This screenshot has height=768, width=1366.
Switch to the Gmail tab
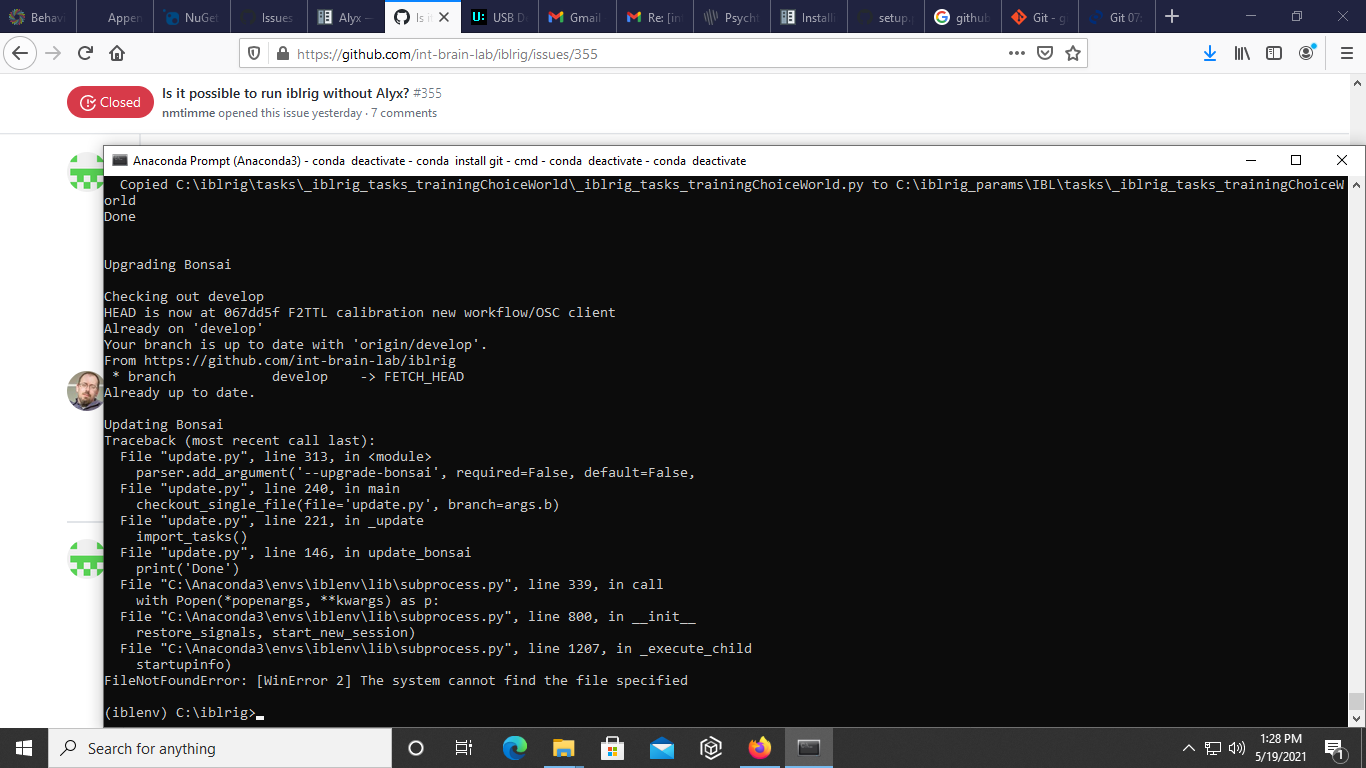[x=576, y=16]
